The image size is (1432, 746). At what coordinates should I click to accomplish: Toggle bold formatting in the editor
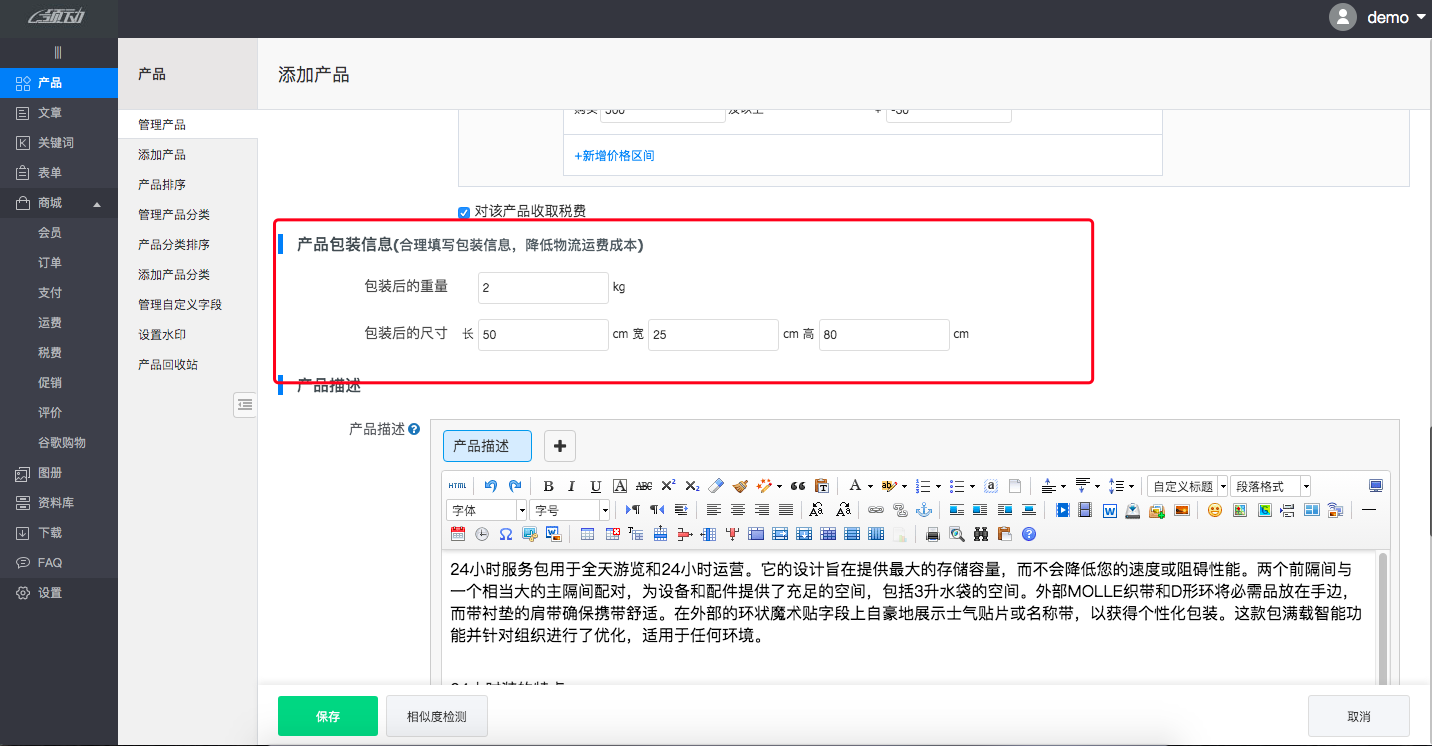pos(548,486)
